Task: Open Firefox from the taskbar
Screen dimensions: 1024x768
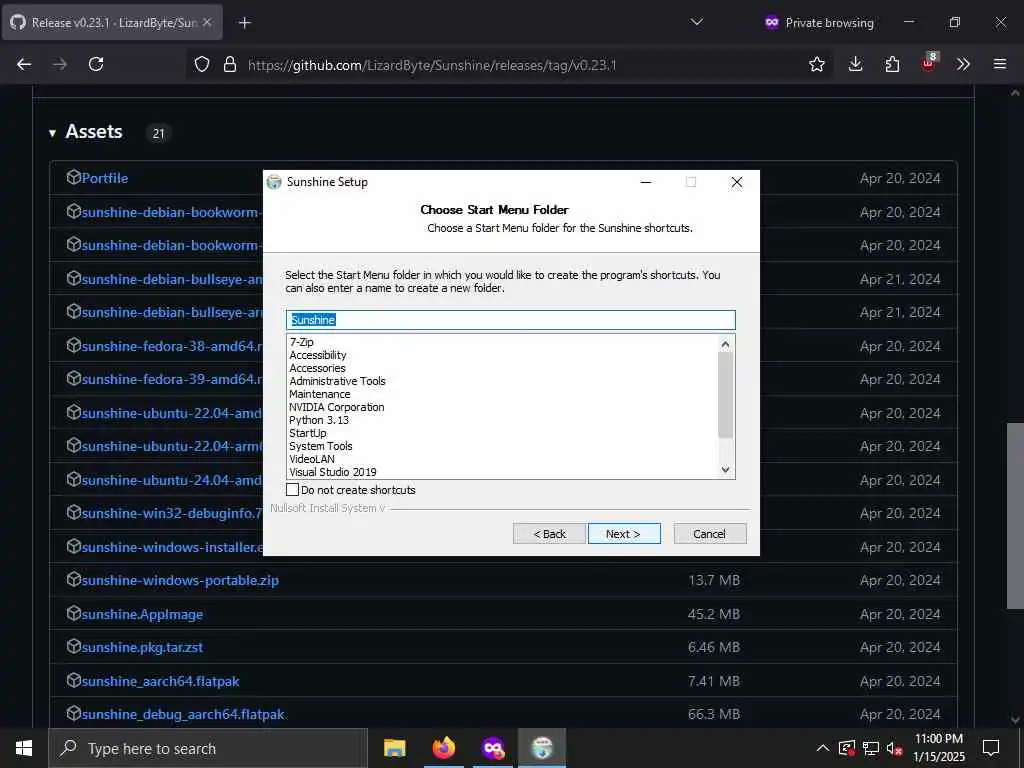Action: (443, 748)
